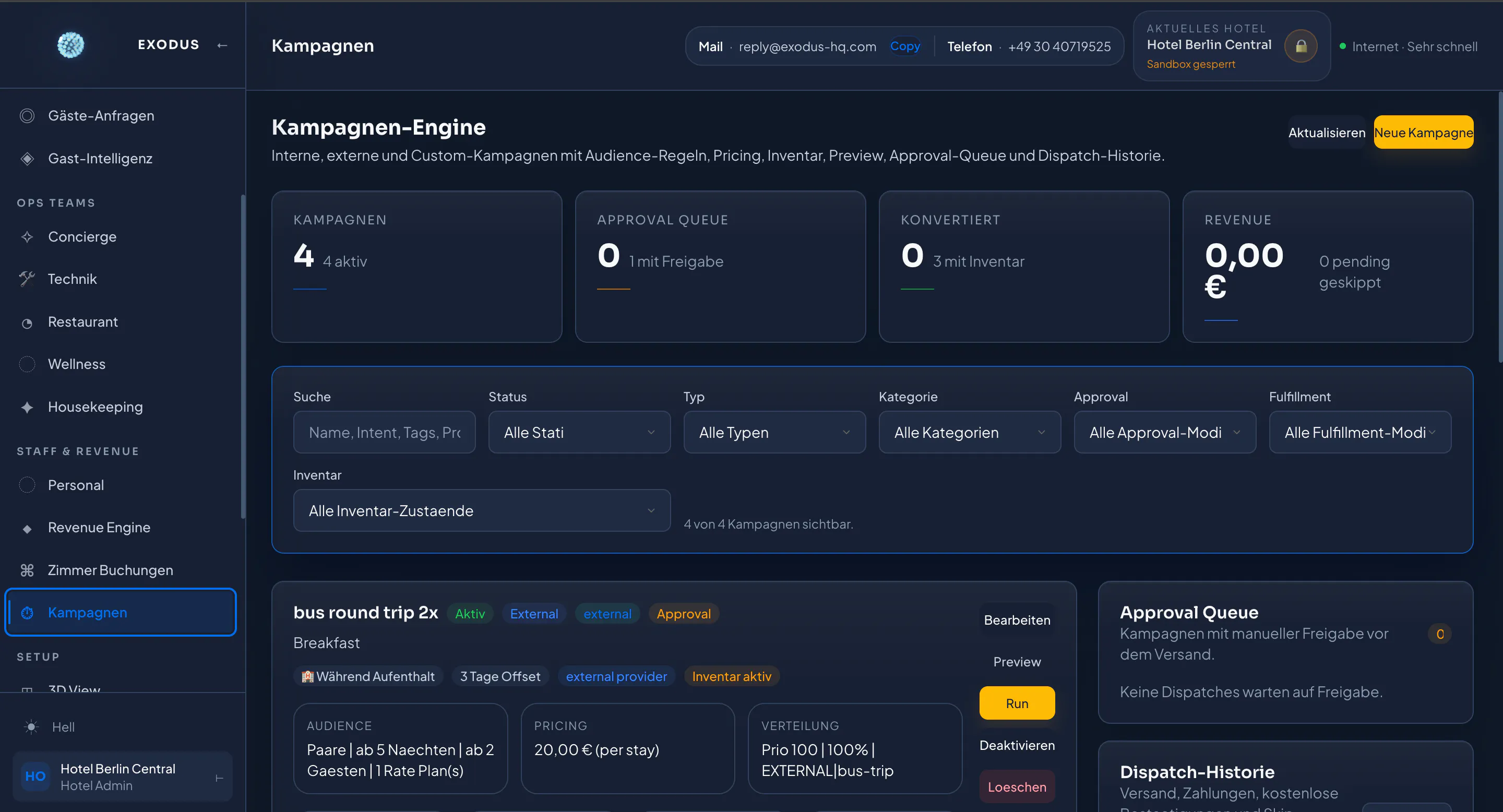Click the Zimmer Buchungen command icon
This screenshot has height=812, width=1503.
click(27, 570)
